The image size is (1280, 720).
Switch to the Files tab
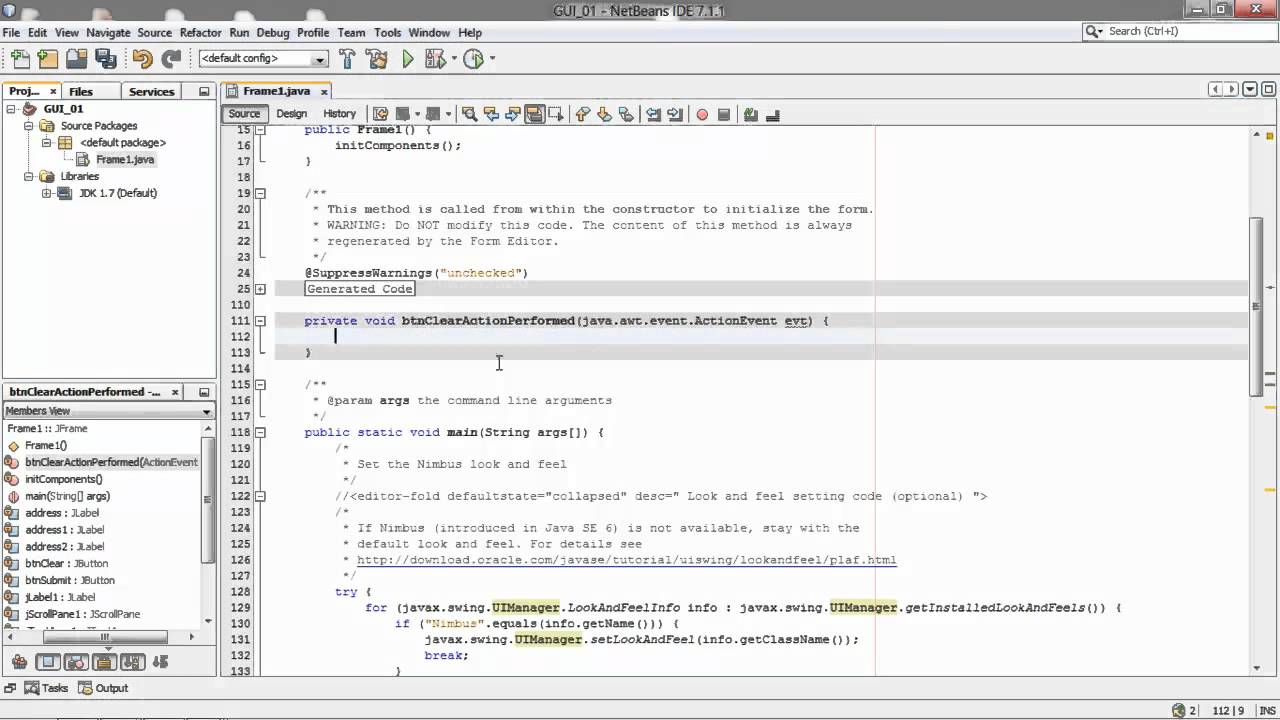pyautogui.click(x=81, y=91)
